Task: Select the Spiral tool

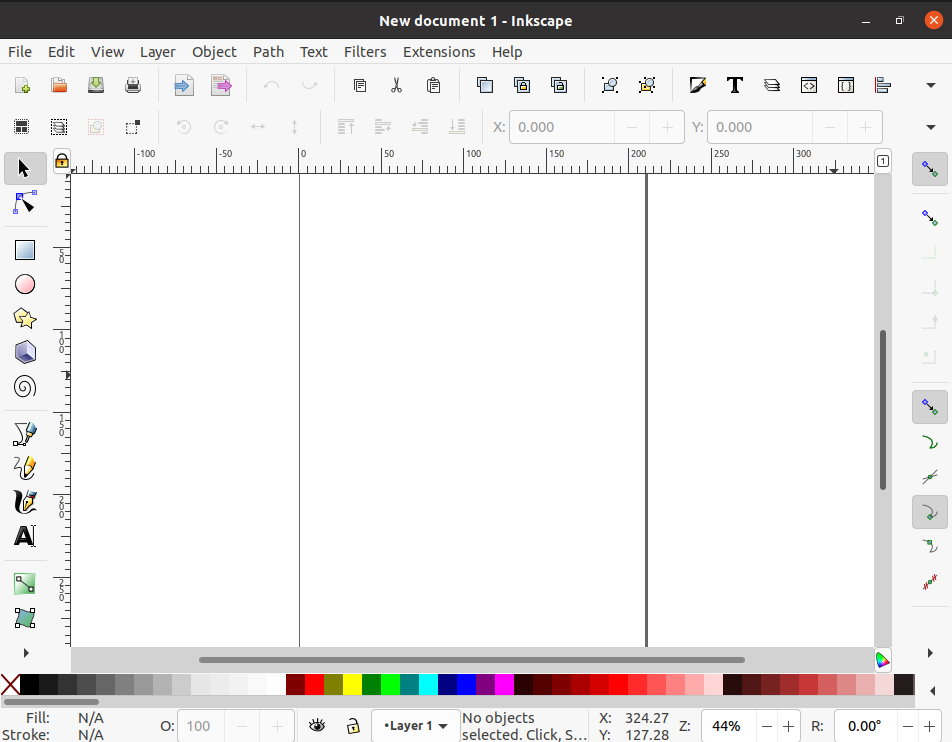Action: coord(24,386)
